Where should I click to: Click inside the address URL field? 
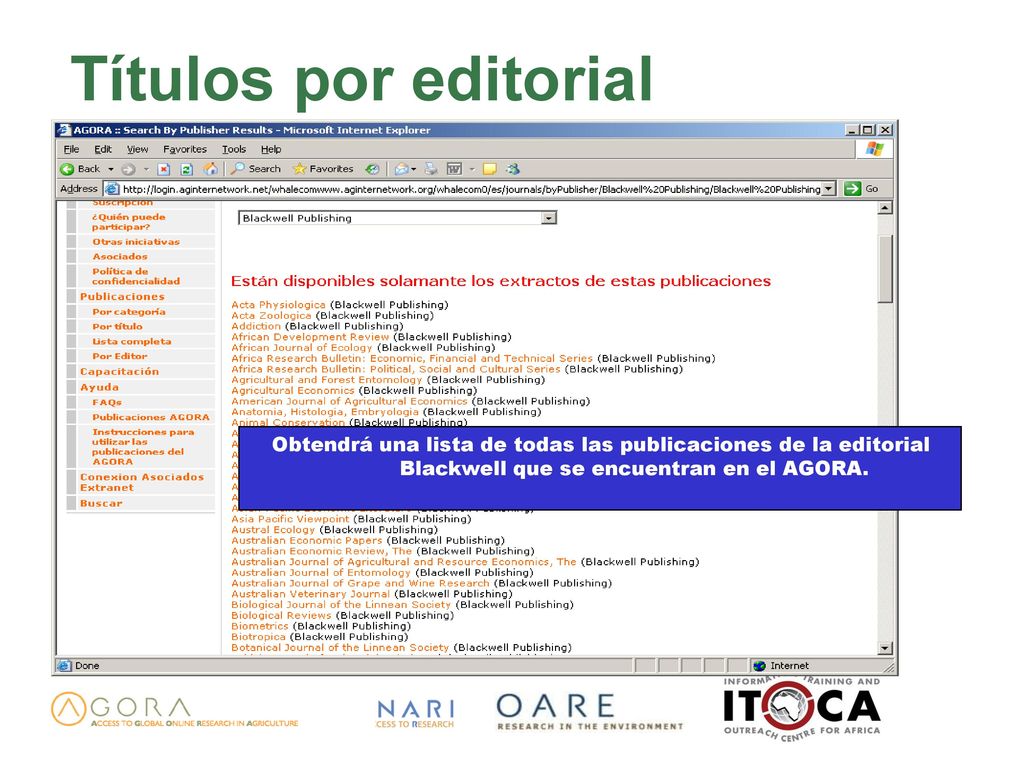471,189
